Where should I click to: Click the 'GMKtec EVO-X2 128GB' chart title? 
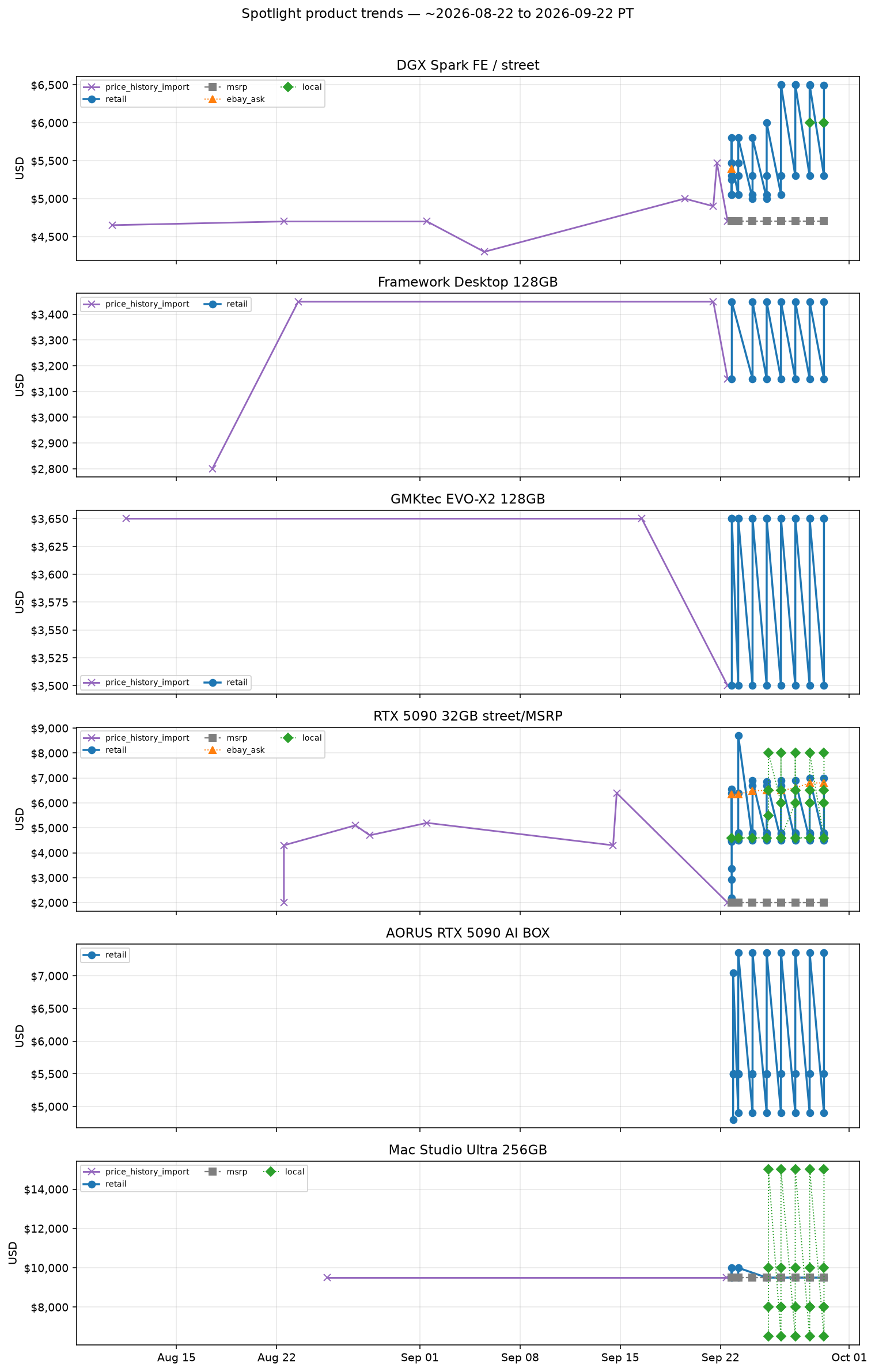pyautogui.click(x=468, y=499)
